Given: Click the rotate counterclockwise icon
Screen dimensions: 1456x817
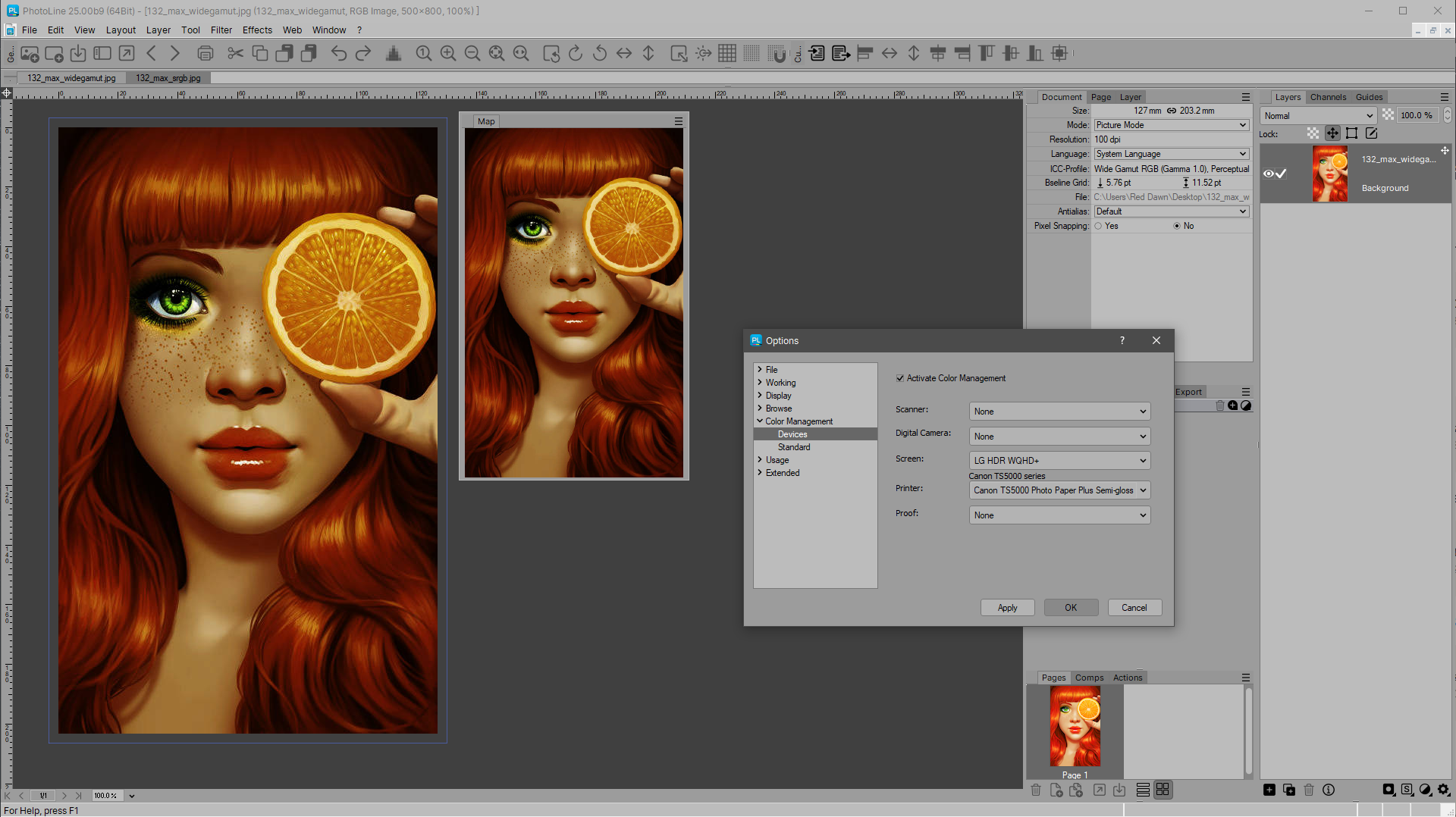Looking at the screenshot, I should click(x=600, y=53).
